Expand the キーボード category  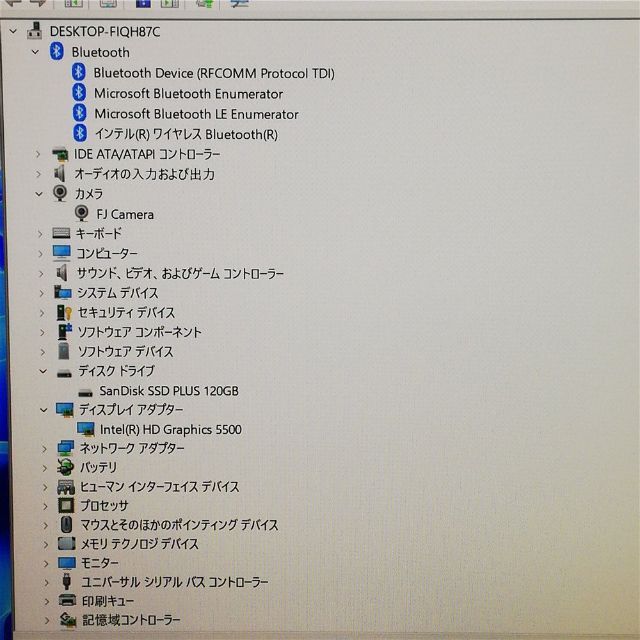click(x=40, y=234)
